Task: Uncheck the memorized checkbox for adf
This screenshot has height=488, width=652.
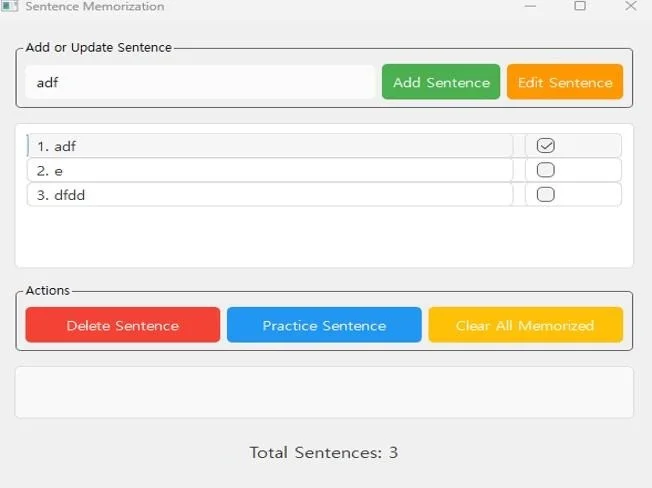Action: [x=546, y=145]
